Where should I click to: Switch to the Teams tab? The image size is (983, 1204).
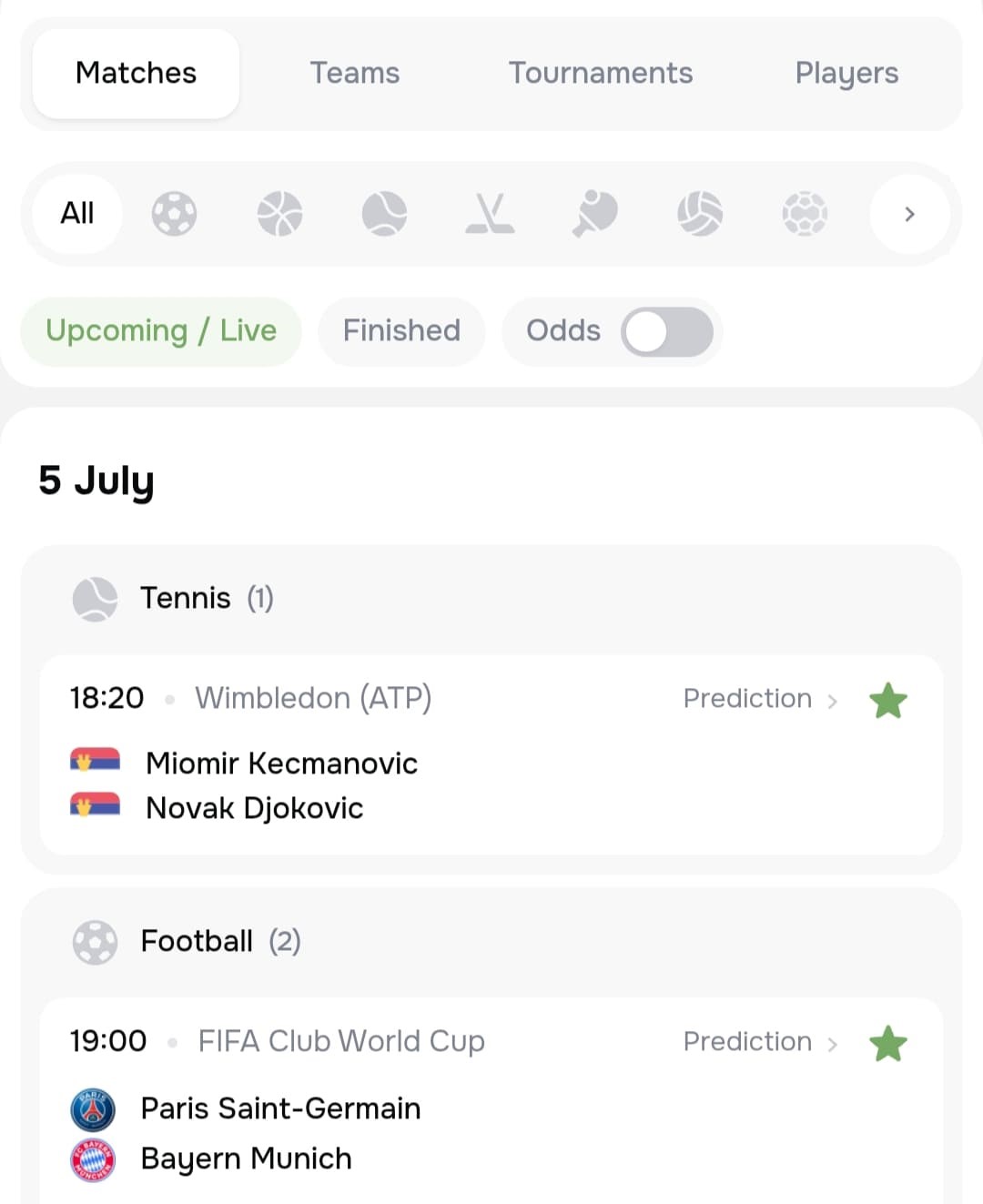point(355,73)
